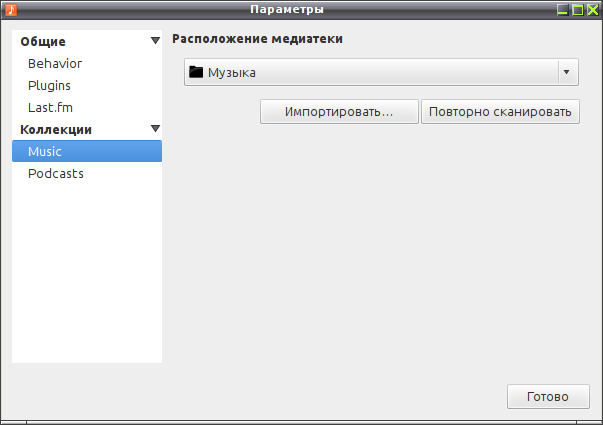This screenshot has width=603, height=425.
Task: Click the Готово button
Action: point(548,397)
